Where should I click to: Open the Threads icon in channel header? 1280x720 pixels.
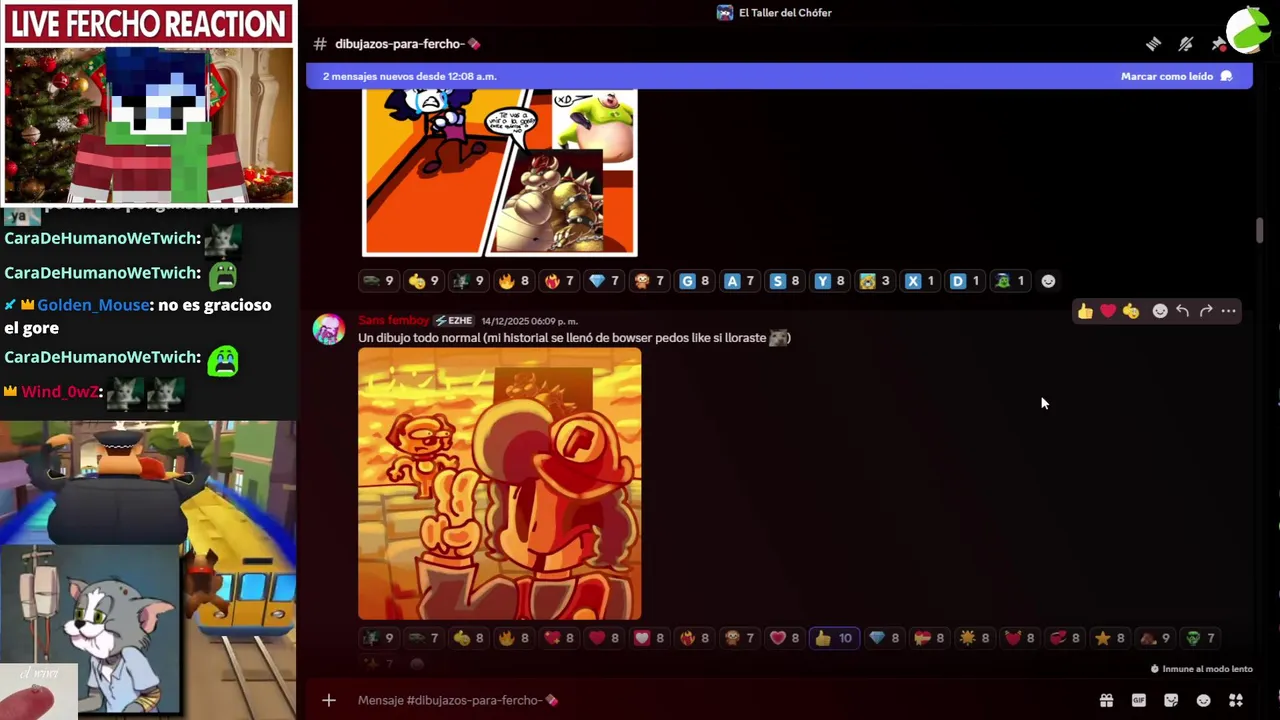[x=1153, y=44]
